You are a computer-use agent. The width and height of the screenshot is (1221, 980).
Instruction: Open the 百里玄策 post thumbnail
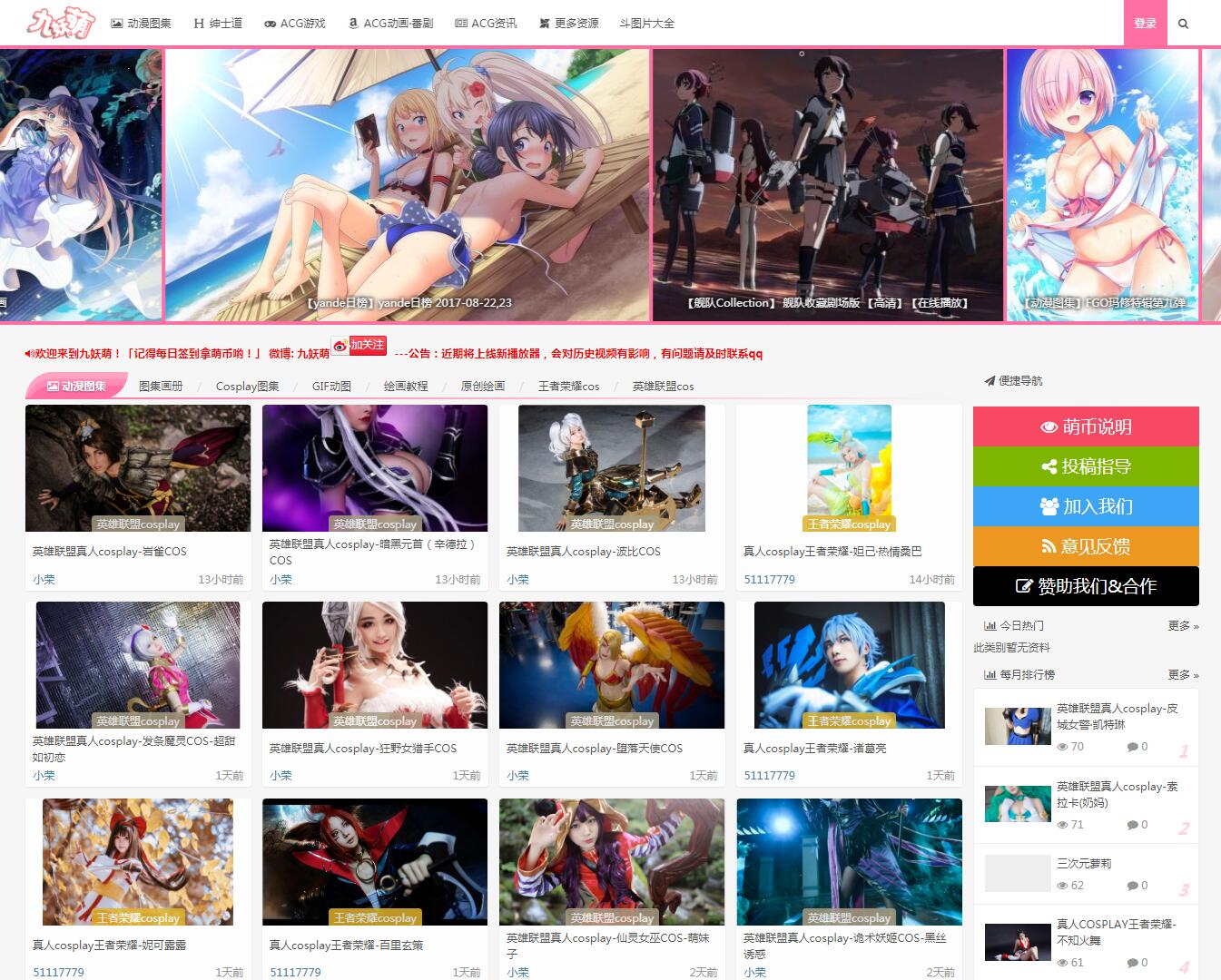(375, 862)
